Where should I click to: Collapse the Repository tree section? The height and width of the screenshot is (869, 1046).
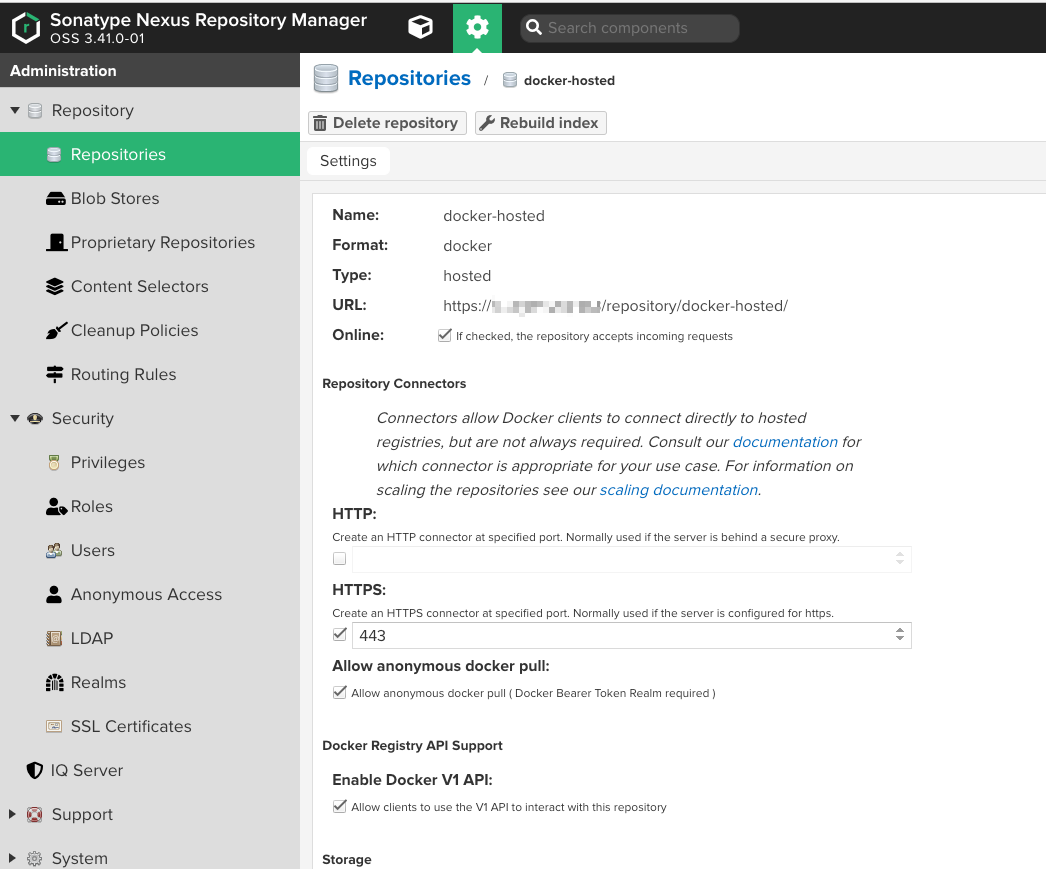point(15,111)
